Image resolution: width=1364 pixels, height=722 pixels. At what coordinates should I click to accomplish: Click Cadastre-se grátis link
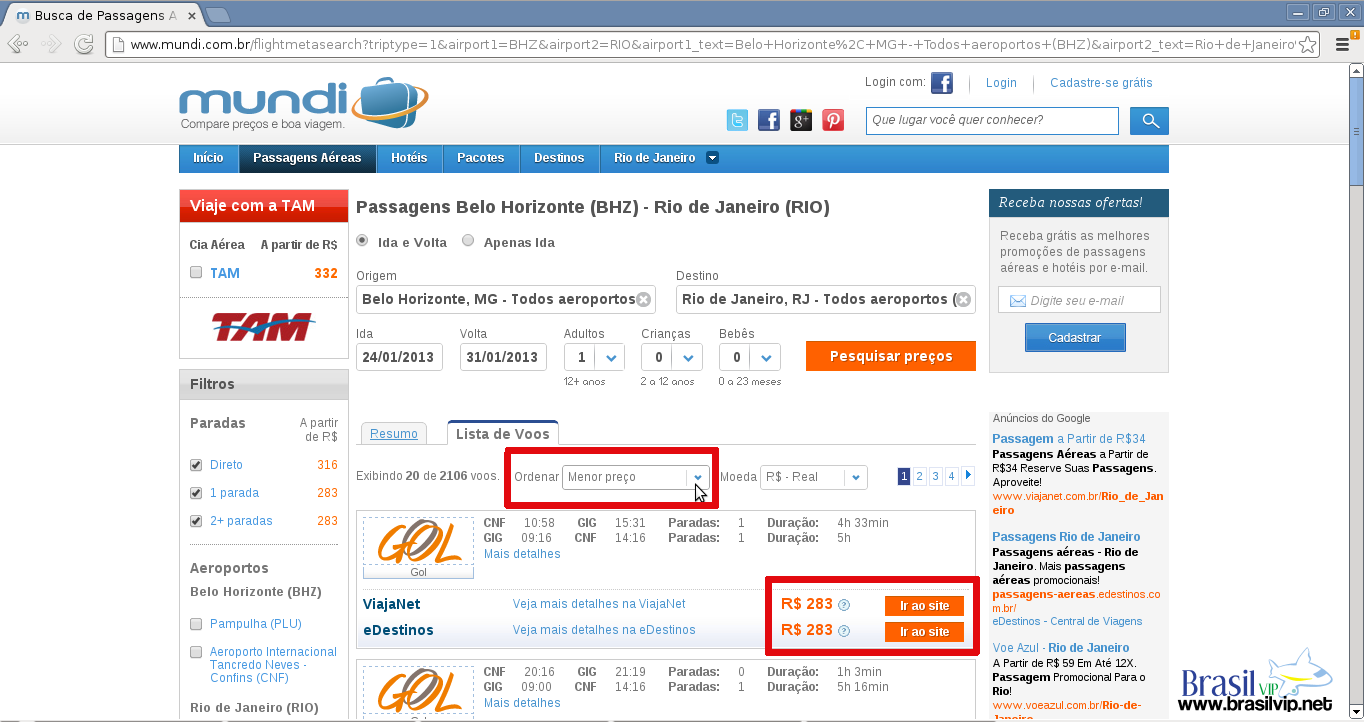pos(1101,83)
